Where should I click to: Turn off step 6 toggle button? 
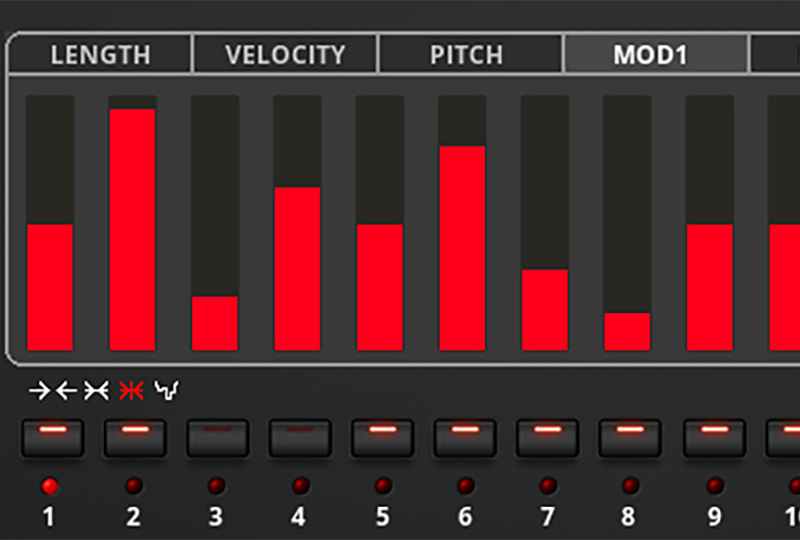click(x=465, y=438)
